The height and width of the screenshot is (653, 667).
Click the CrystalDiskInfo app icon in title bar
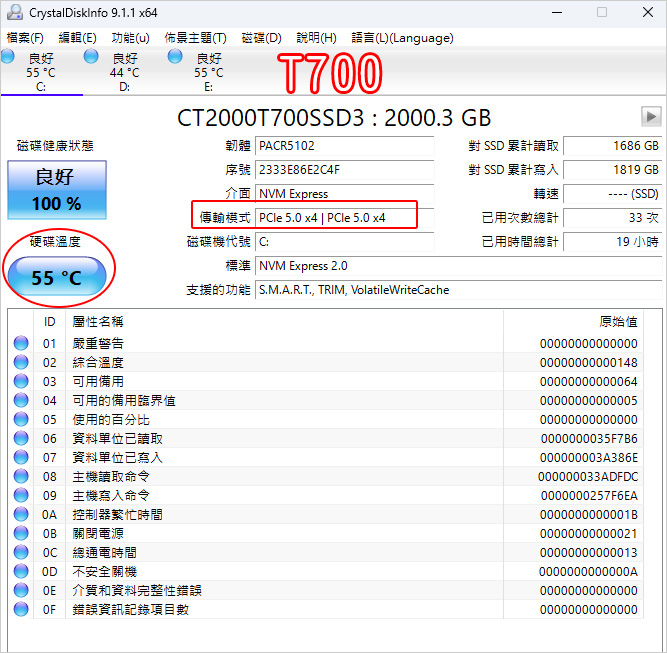coord(15,12)
